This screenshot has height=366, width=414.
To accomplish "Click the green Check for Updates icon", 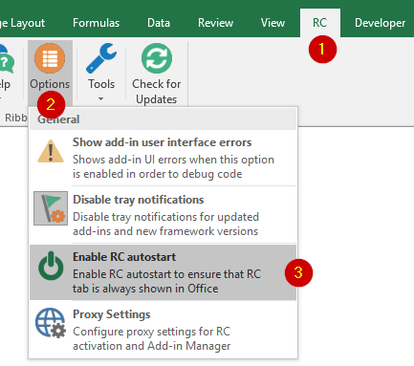I will tap(157, 58).
